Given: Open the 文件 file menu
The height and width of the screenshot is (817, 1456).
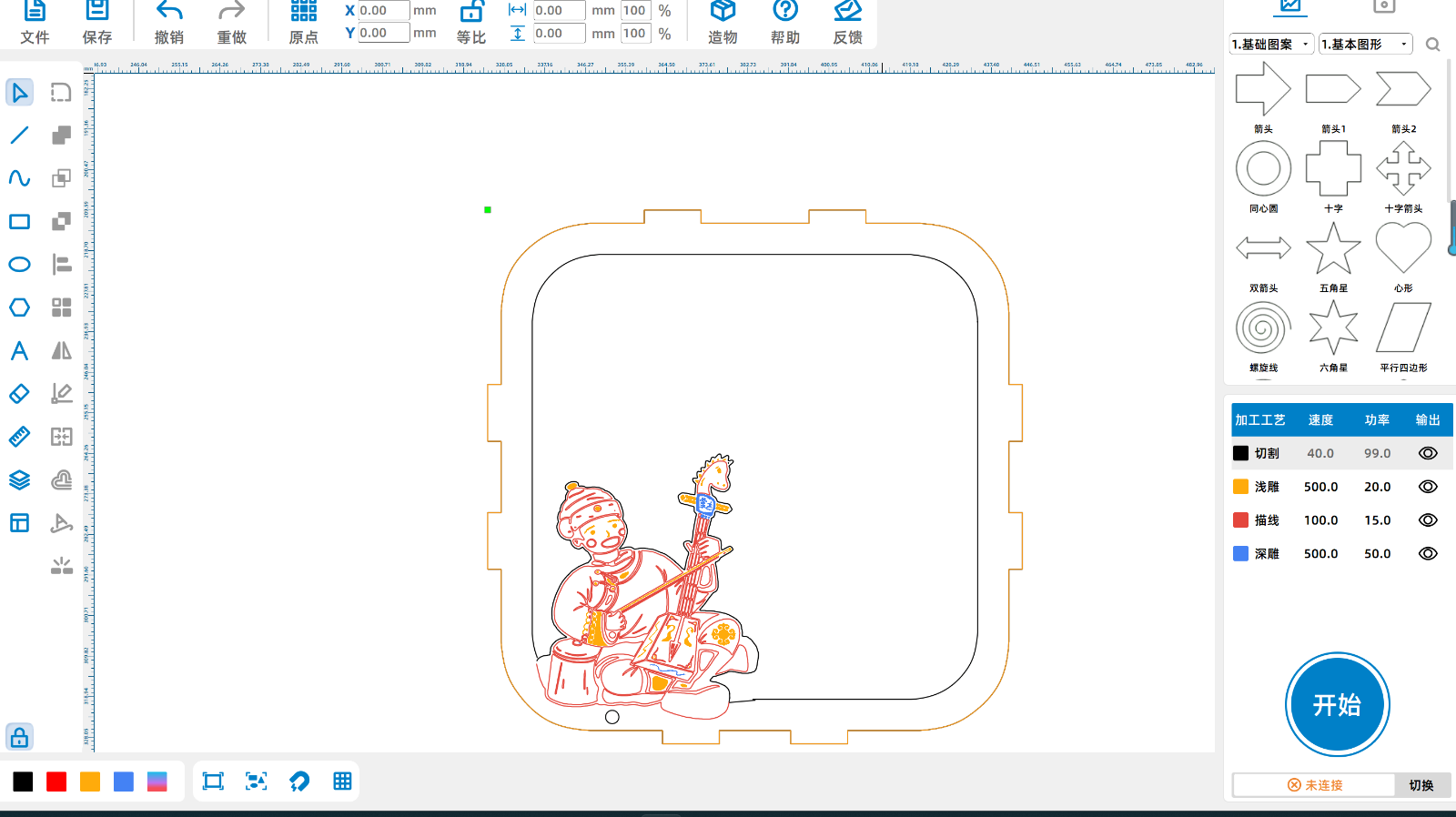Looking at the screenshot, I should (35, 22).
